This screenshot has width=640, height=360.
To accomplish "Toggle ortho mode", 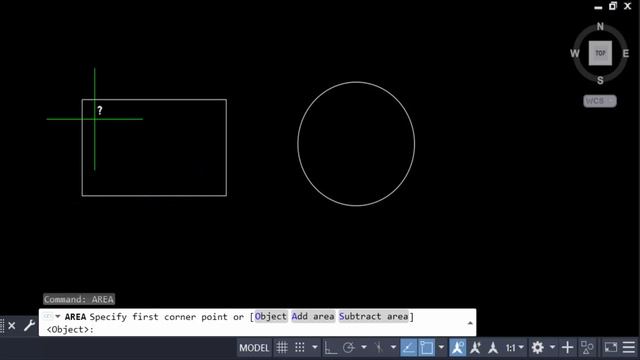I will (x=331, y=348).
